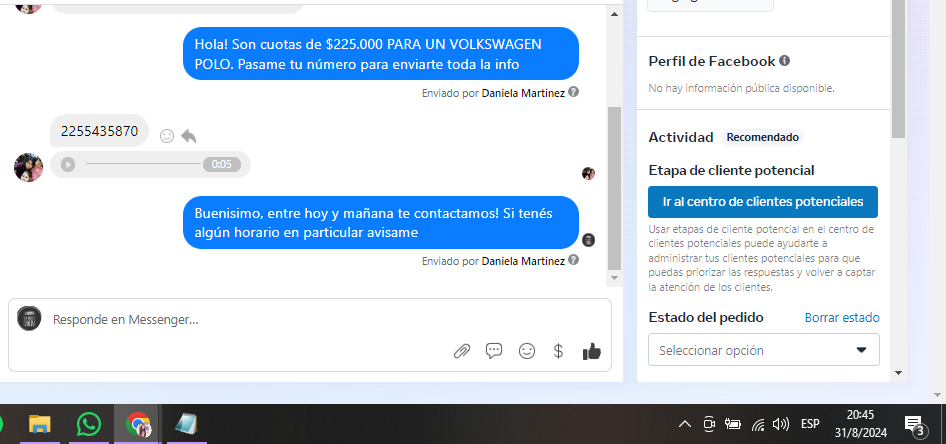Open notification center with 3 notifications
This screenshot has width=946, height=444.
915,425
